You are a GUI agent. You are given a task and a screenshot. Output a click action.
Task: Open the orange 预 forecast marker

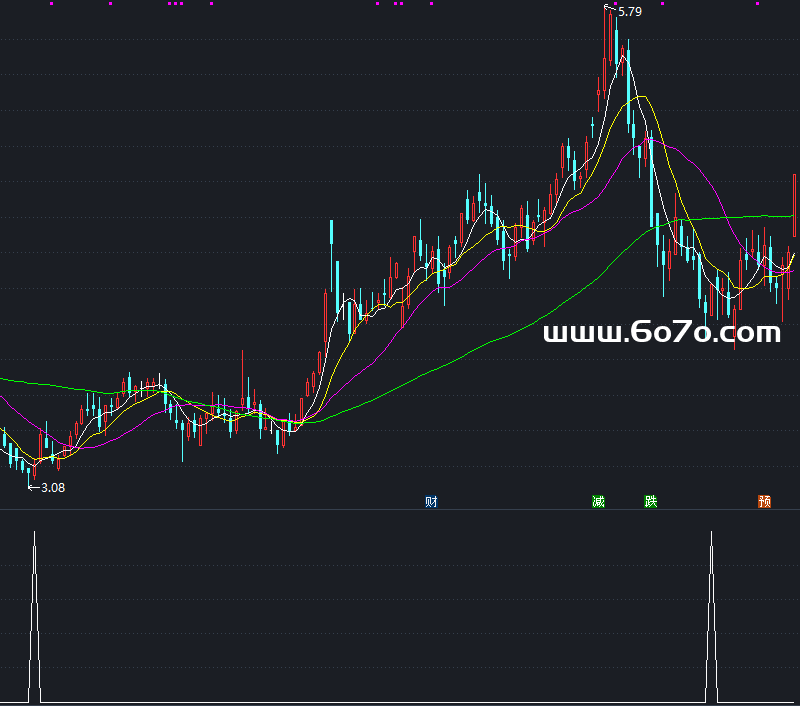click(x=764, y=501)
